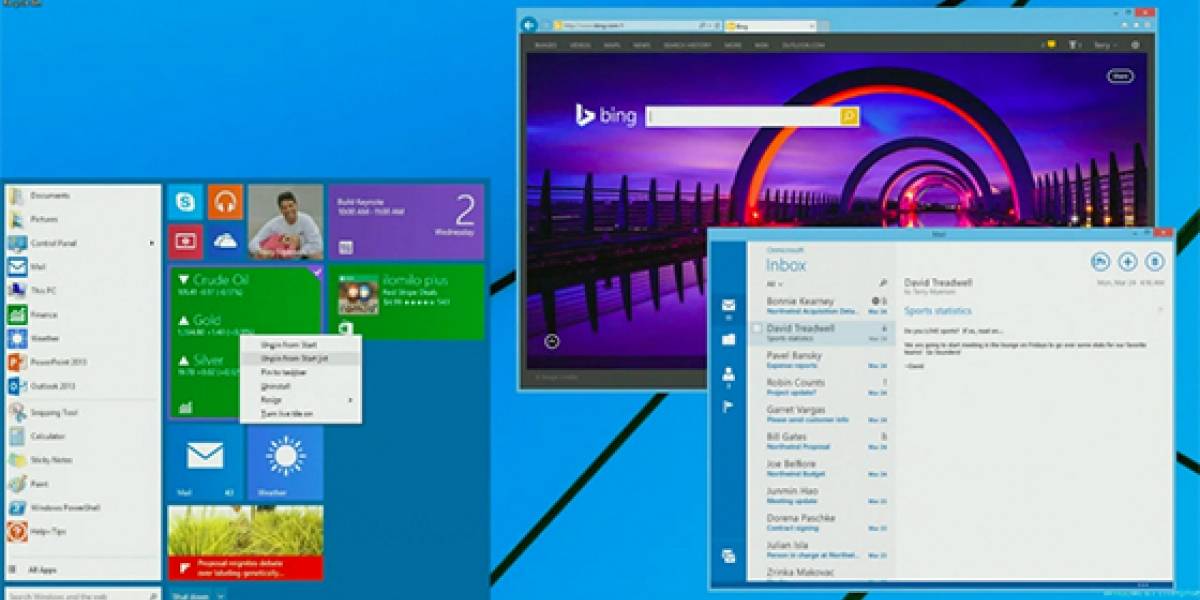Tick the checkbox beside David Treadwell message
This screenshot has width=1200, height=600.
[x=757, y=328]
